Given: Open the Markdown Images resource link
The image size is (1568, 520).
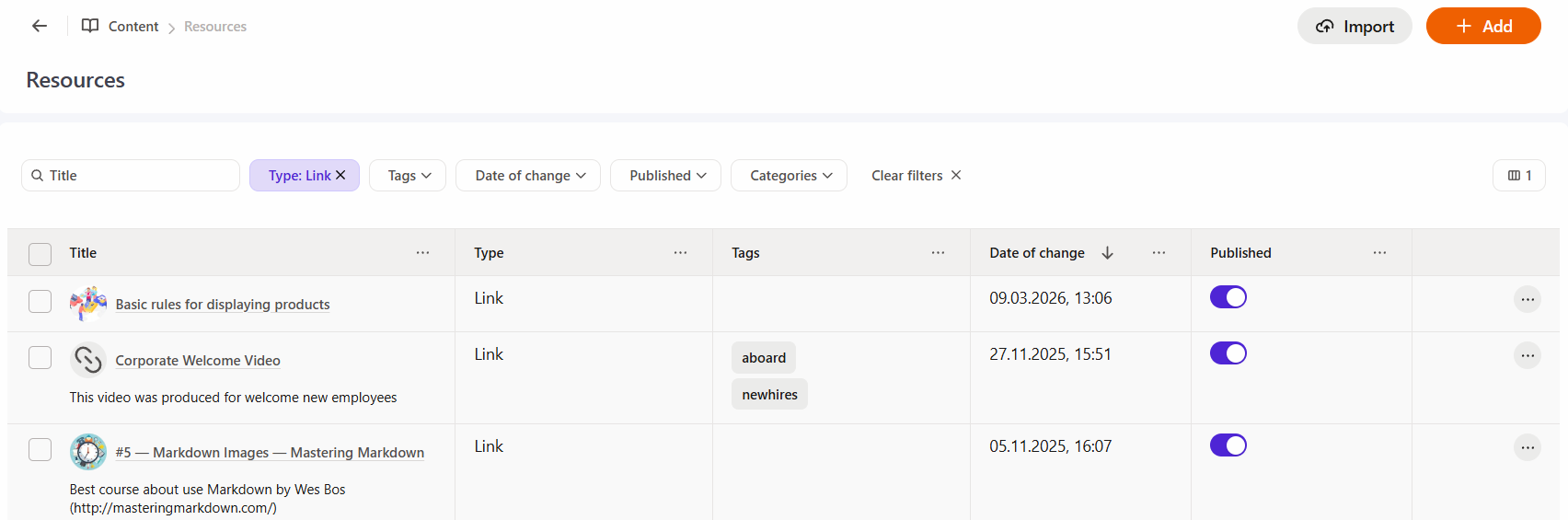Looking at the screenshot, I should [x=270, y=453].
